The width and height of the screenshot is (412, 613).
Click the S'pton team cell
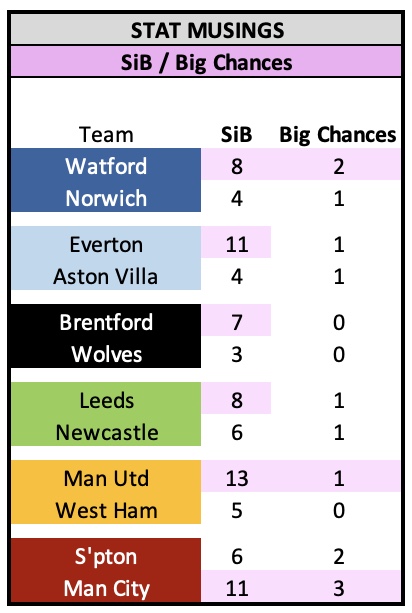(106, 554)
